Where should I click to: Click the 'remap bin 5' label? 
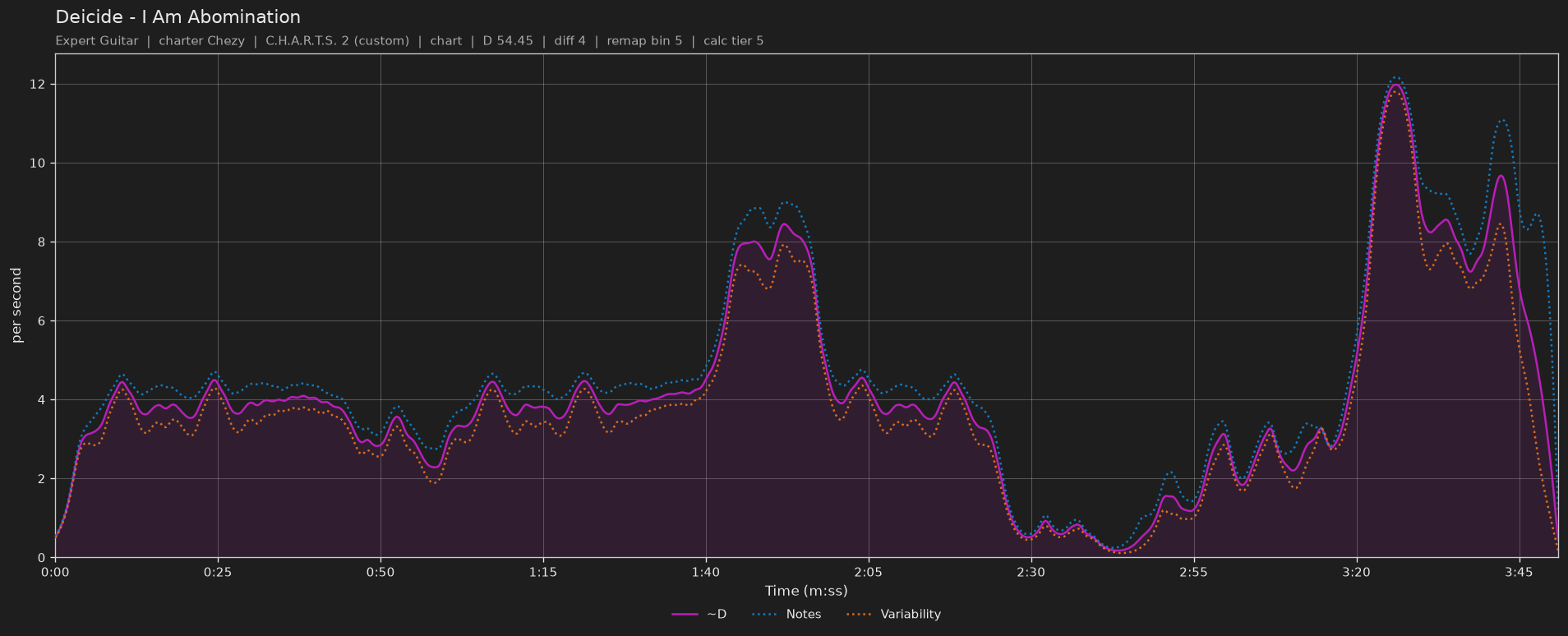[644, 41]
